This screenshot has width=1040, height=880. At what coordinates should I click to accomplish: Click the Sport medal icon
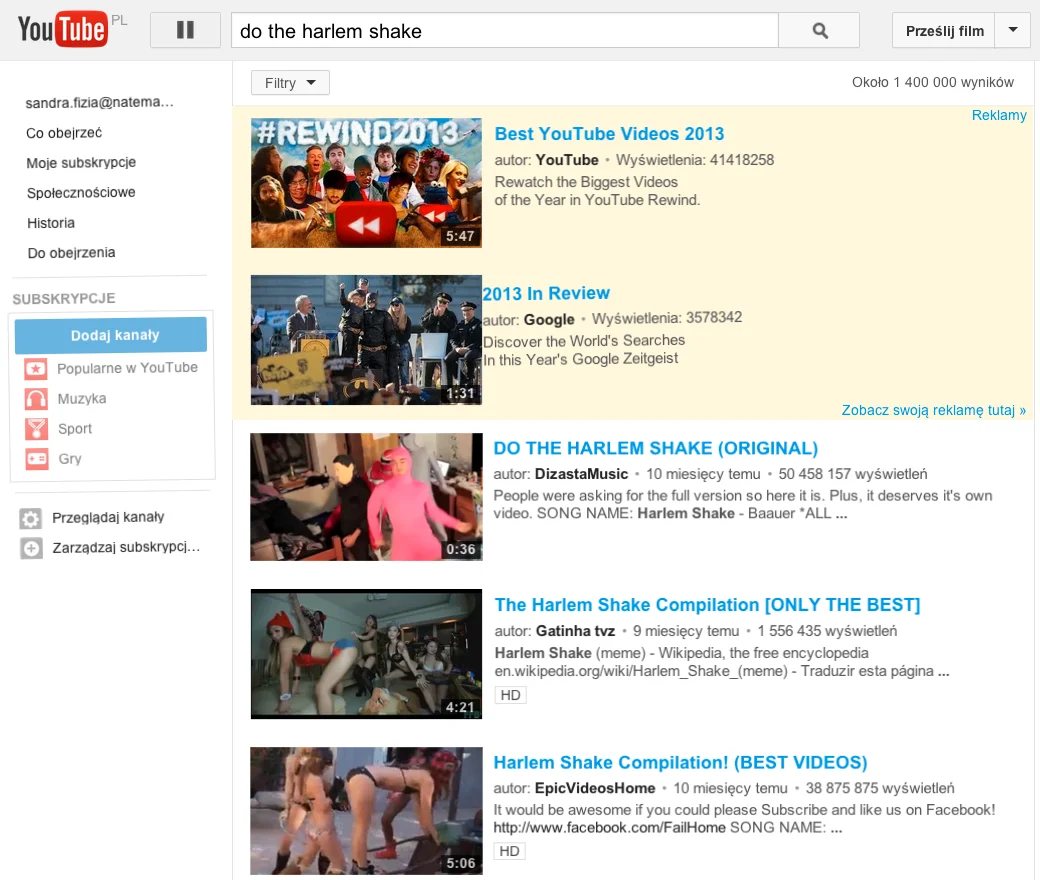point(36,429)
